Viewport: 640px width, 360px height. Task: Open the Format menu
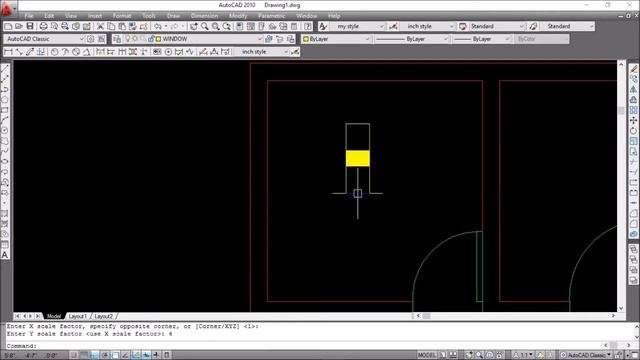pyautogui.click(x=122, y=16)
